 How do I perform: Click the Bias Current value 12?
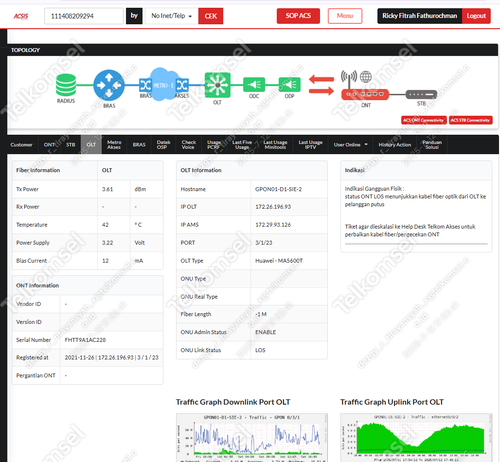click(x=105, y=261)
